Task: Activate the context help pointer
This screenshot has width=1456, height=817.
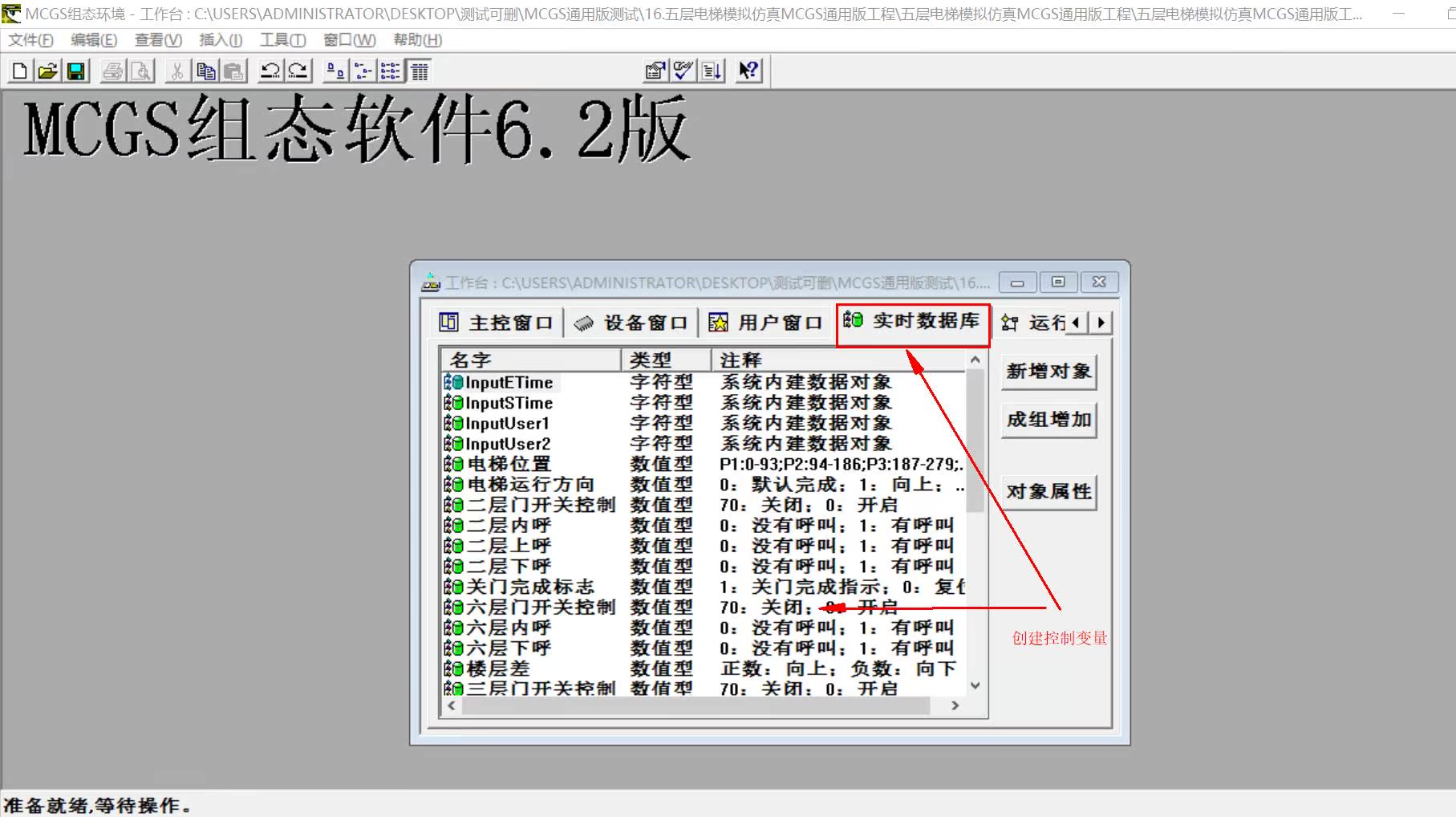Action: (x=747, y=71)
